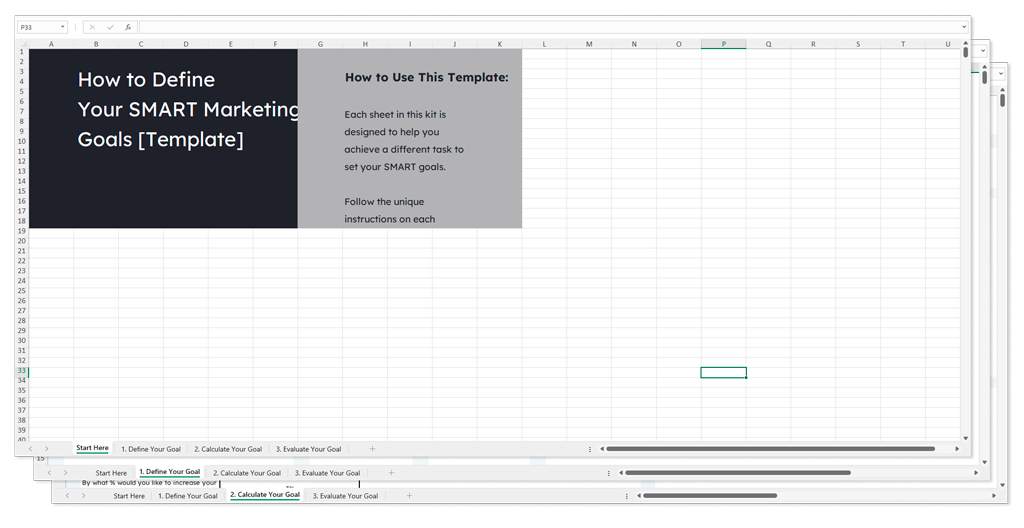
Task: Add new sheet via plus in middle window
Action: (x=391, y=472)
